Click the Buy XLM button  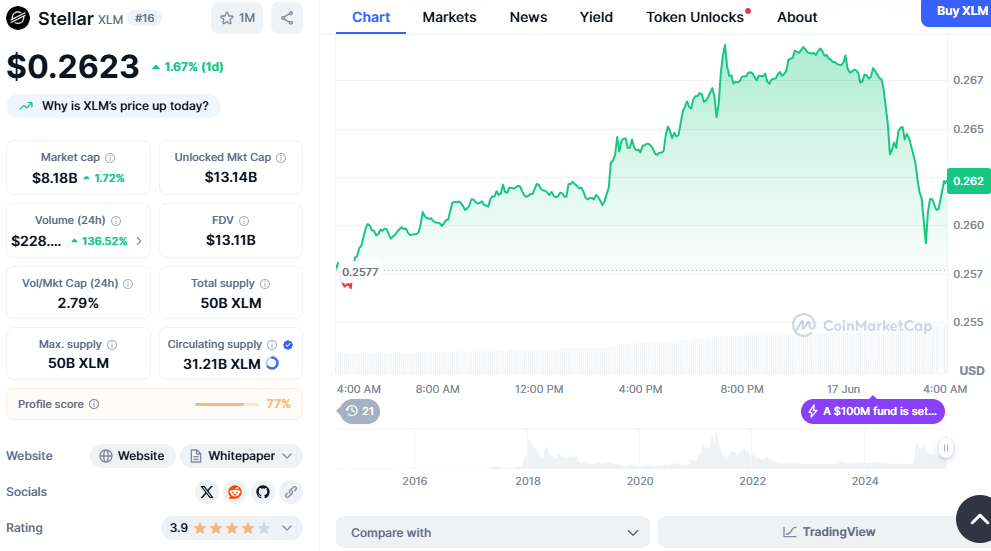957,13
